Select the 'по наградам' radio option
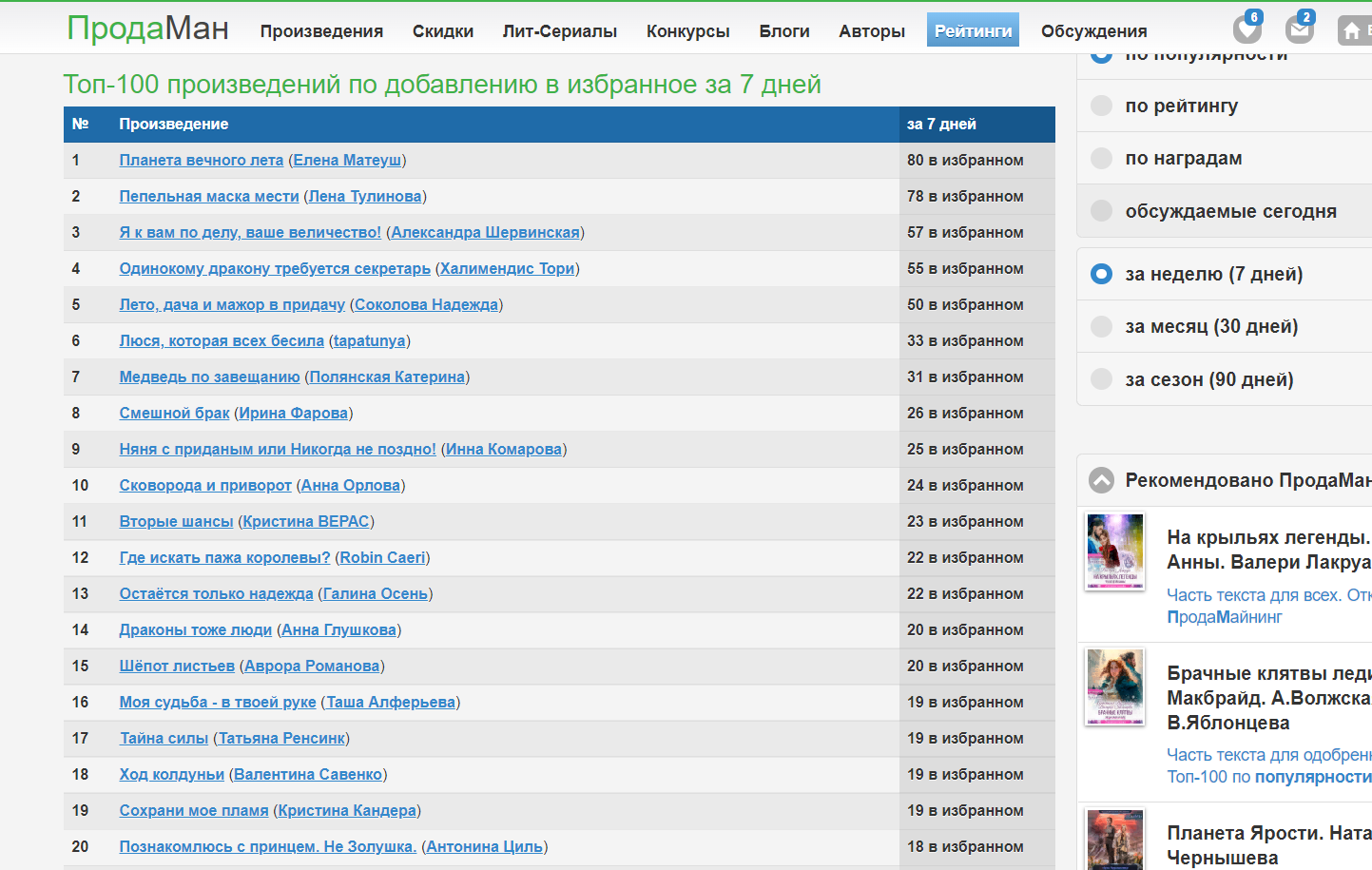The image size is (1372, 870). 1101,158
